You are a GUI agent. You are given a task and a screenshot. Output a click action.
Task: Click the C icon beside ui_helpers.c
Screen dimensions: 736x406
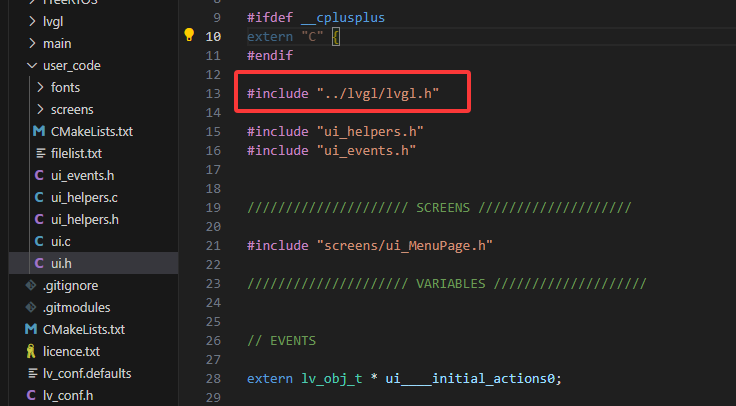pyautogui.click(x=39, y=197)
